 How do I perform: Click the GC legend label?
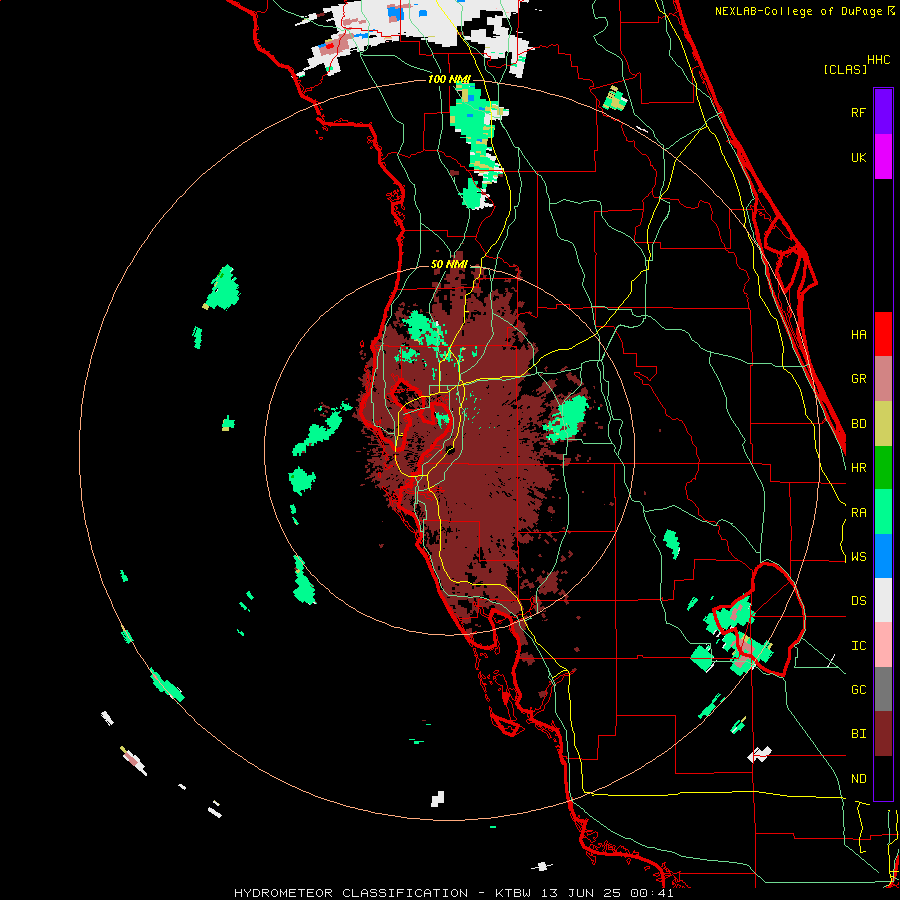pyautogui.click(x=858, y=690)
